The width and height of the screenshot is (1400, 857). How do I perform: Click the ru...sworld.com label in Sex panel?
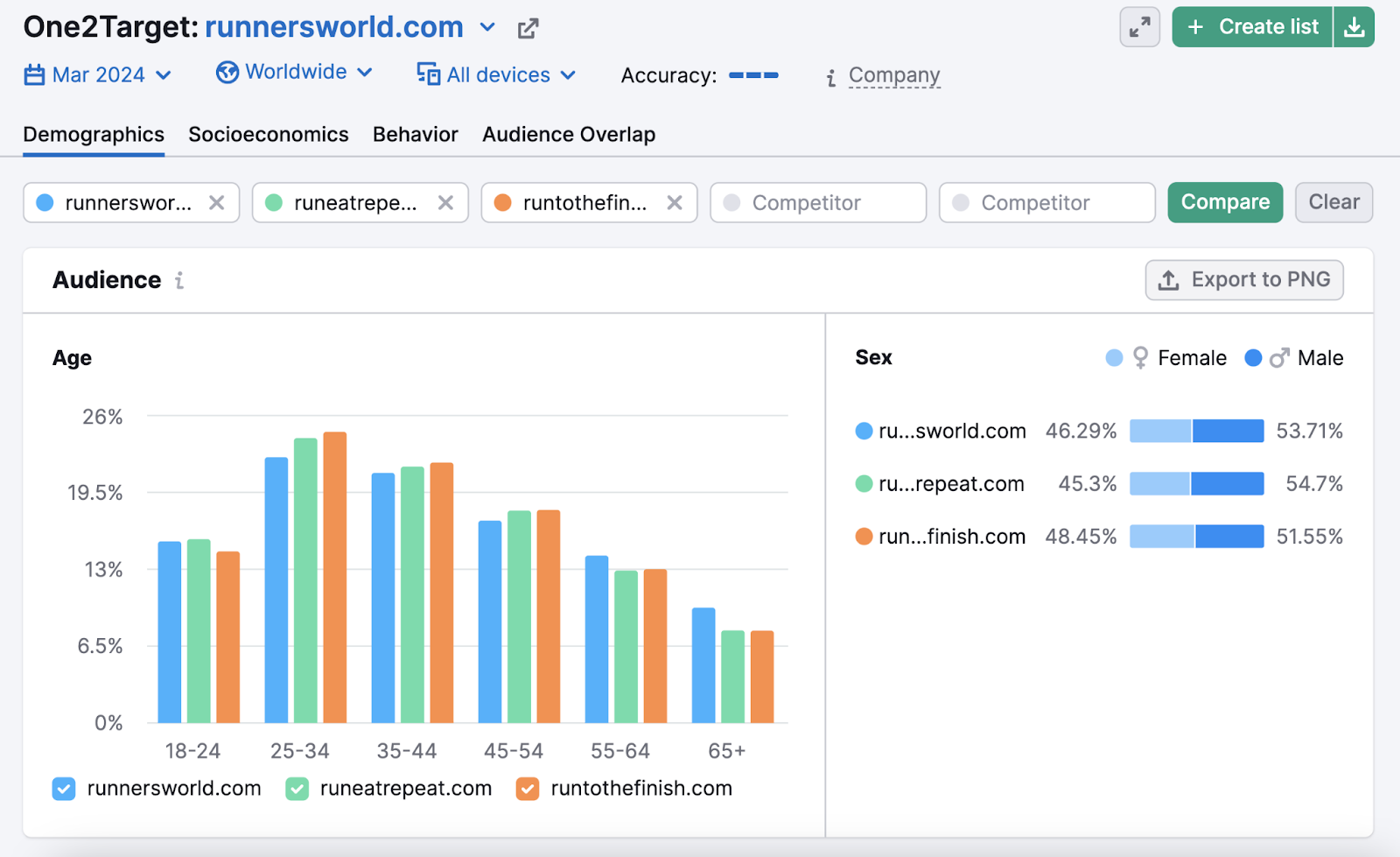click(952, 431)
